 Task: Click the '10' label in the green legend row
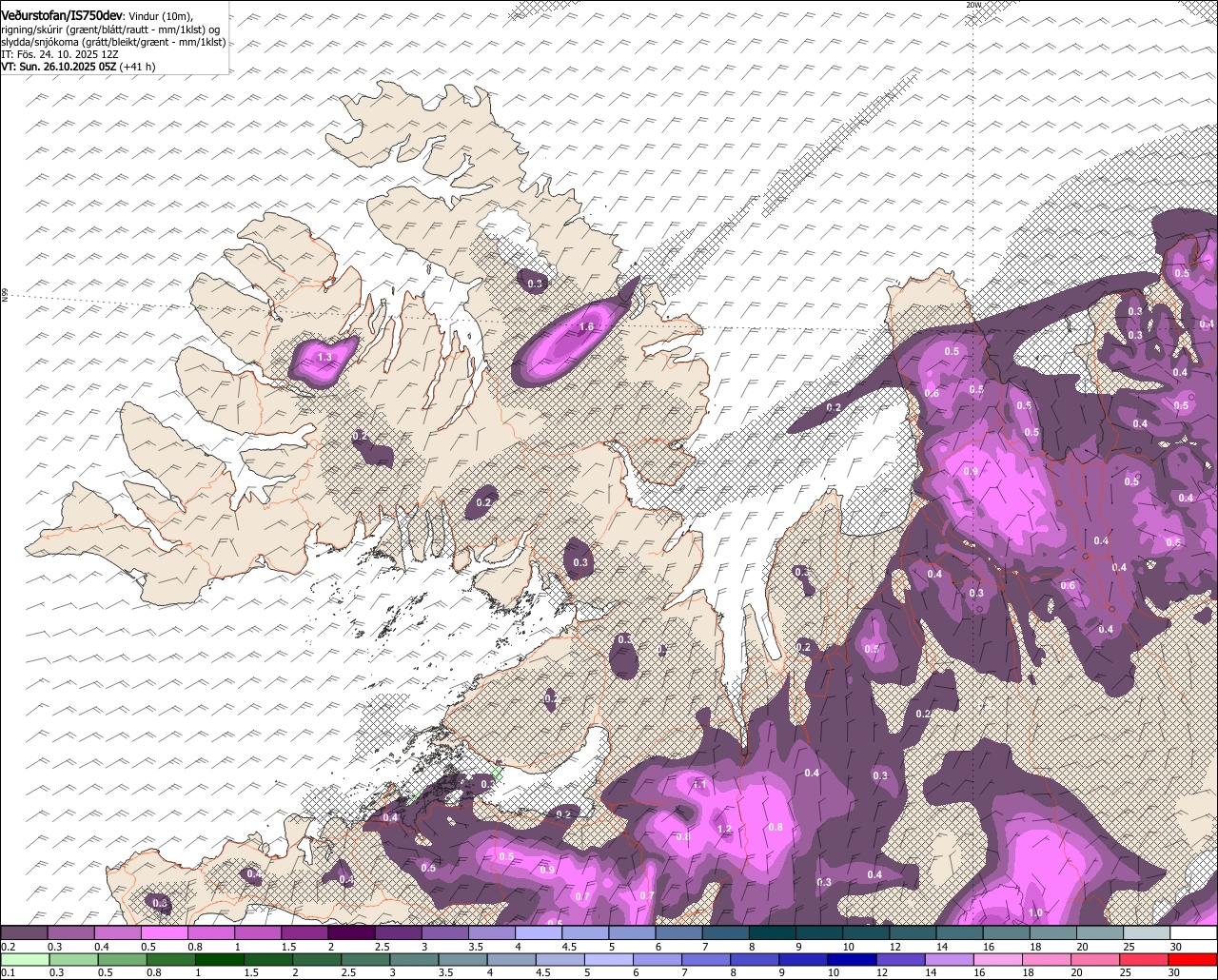[x=833, y=972]
